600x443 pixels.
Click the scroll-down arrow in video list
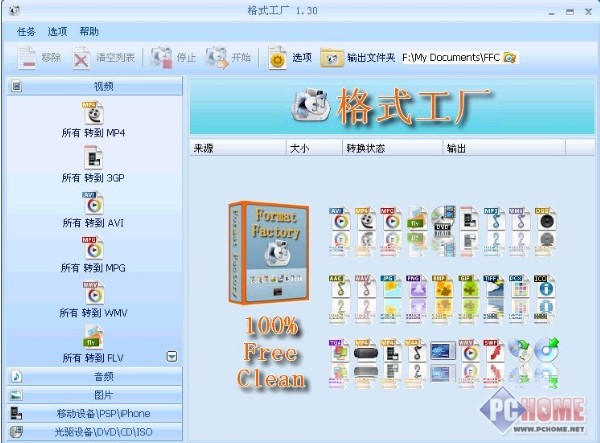click(172, 357)
